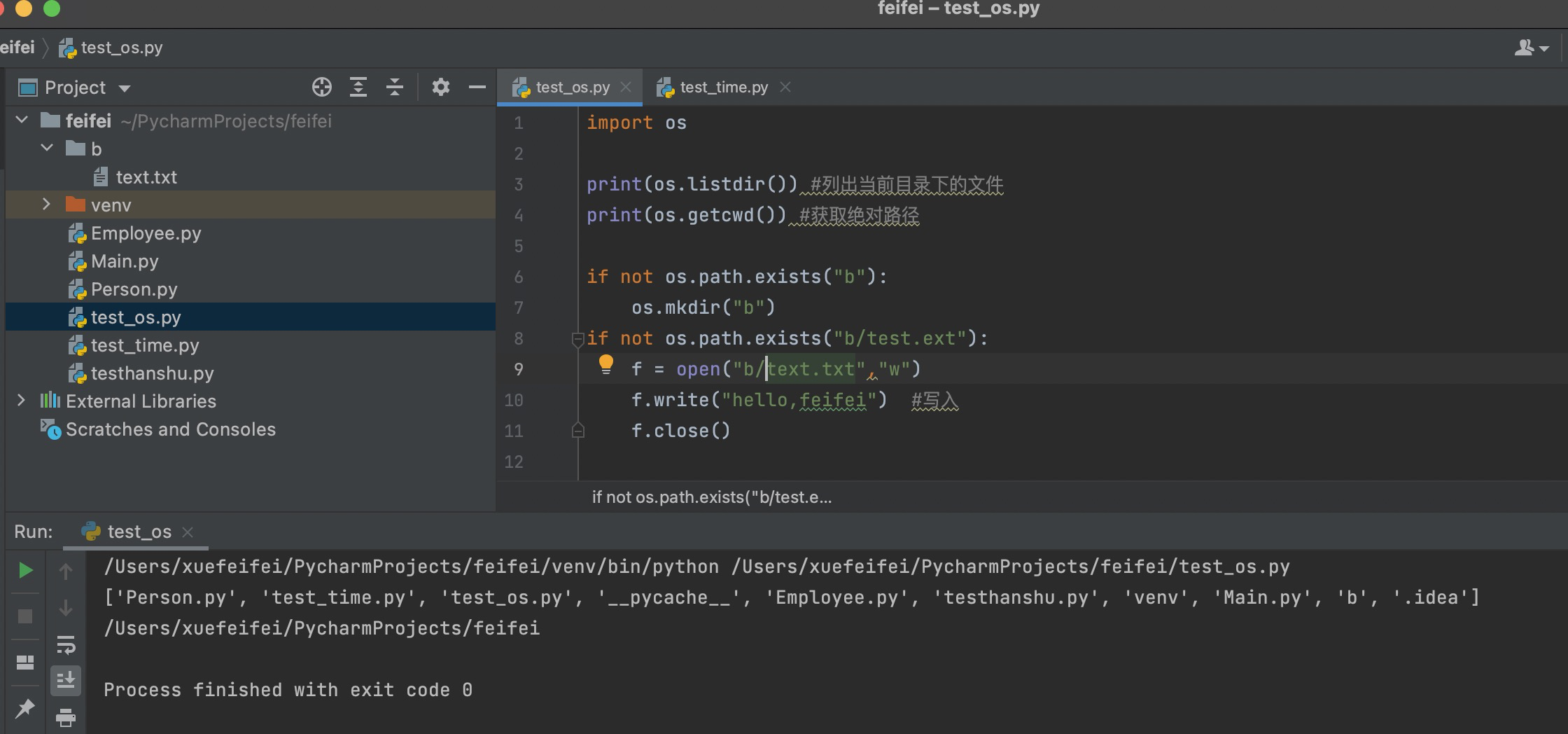Select test_os.py in project tree
Viewport: 1568px width, 734px height.
tap(251, 317)
